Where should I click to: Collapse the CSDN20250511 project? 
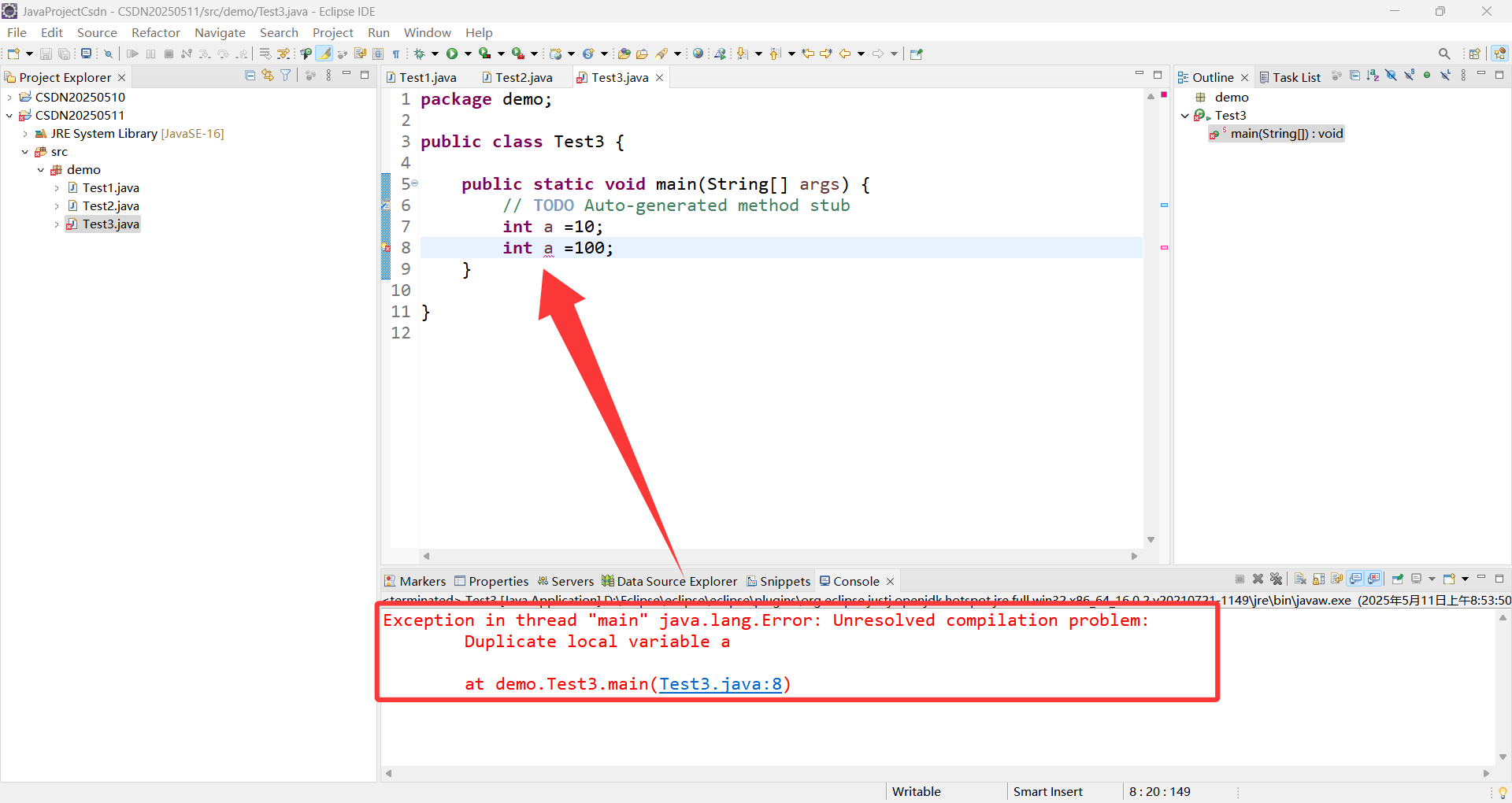(x=9, y=116)
